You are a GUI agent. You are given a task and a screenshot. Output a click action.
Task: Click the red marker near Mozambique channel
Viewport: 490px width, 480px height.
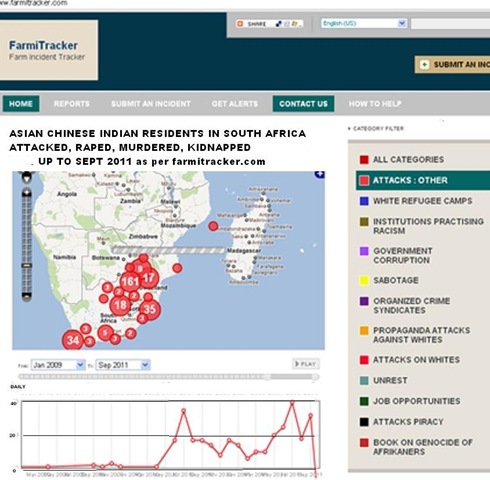pyautogui.click(x=213, y=226)
